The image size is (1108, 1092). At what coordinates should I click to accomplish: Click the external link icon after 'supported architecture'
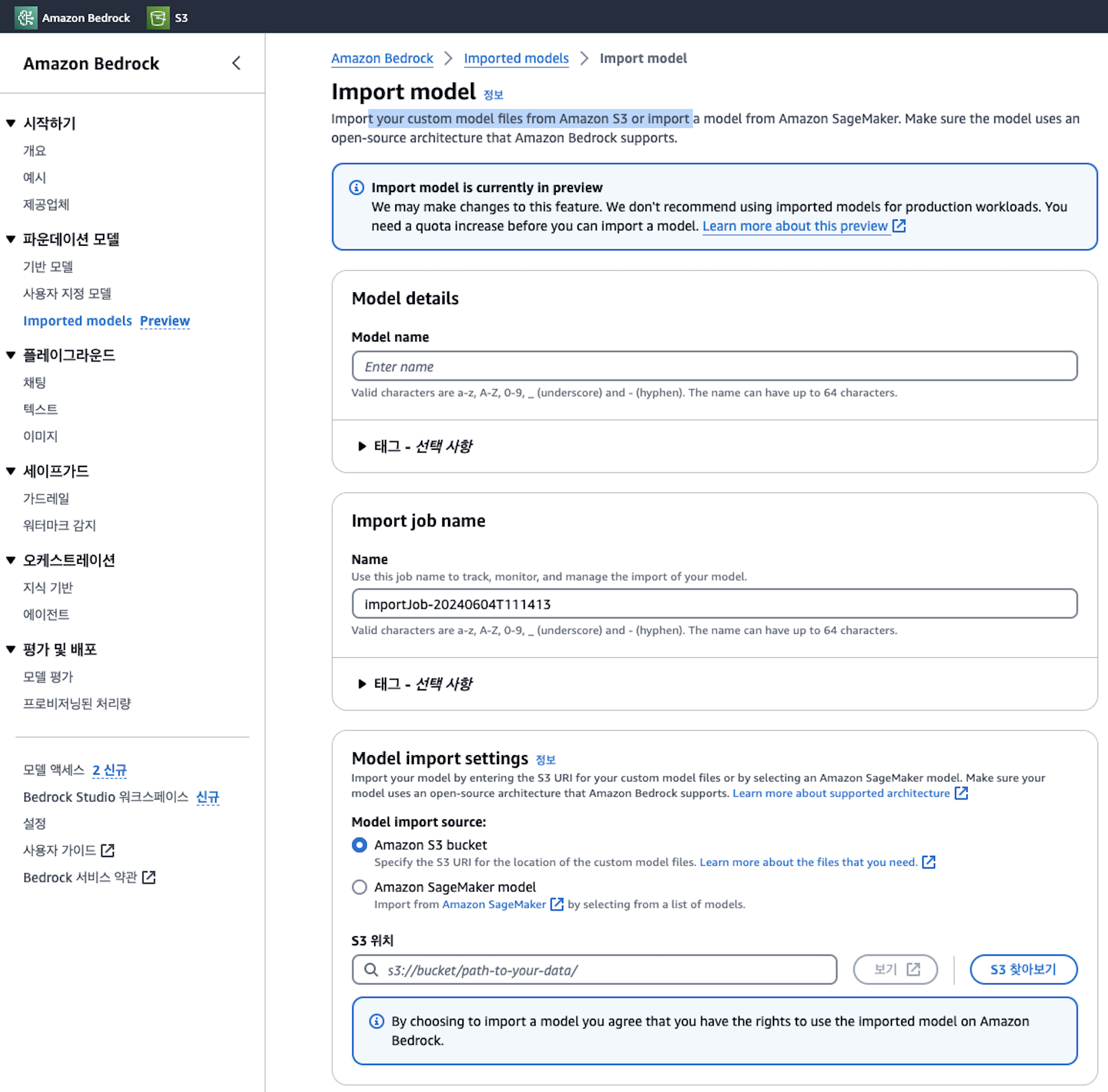pos(961,793)
